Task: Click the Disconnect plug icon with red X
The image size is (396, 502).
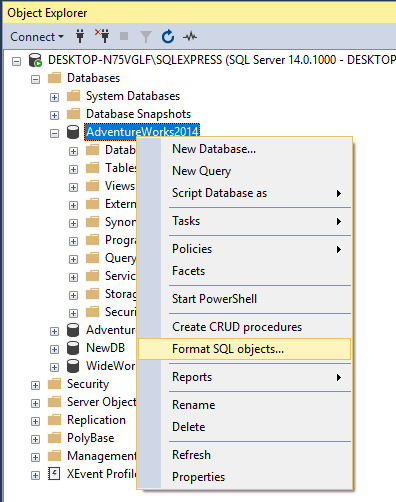Action: (102, 36)
